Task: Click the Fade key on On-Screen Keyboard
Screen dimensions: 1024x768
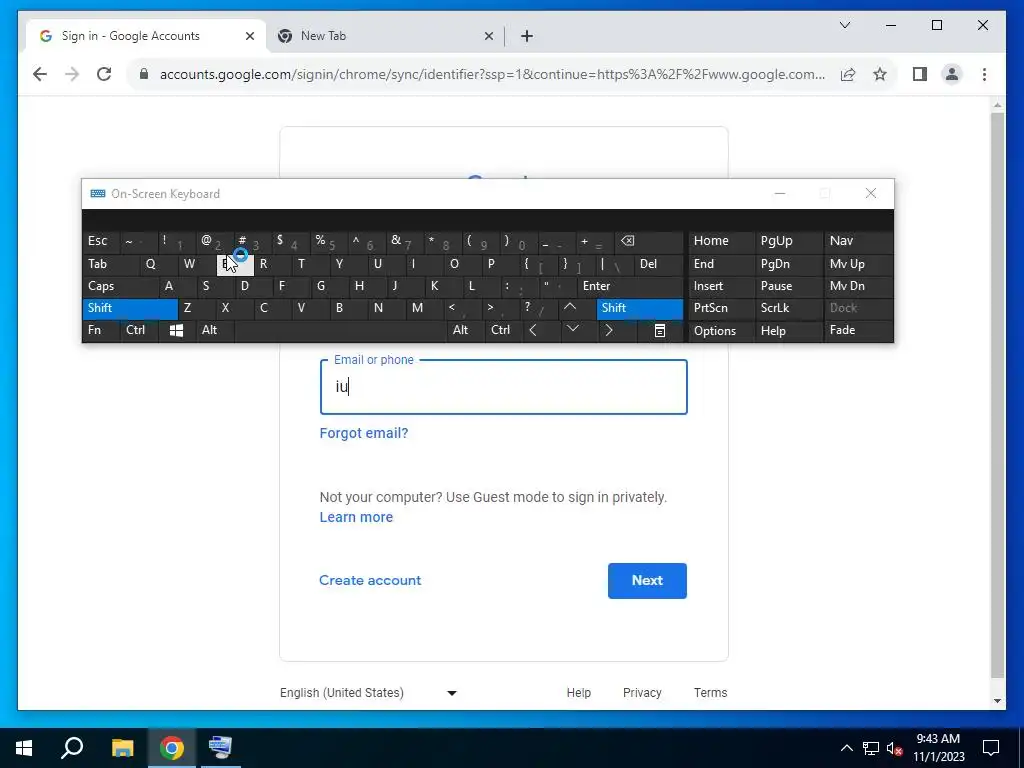Action: coord(859,330)
